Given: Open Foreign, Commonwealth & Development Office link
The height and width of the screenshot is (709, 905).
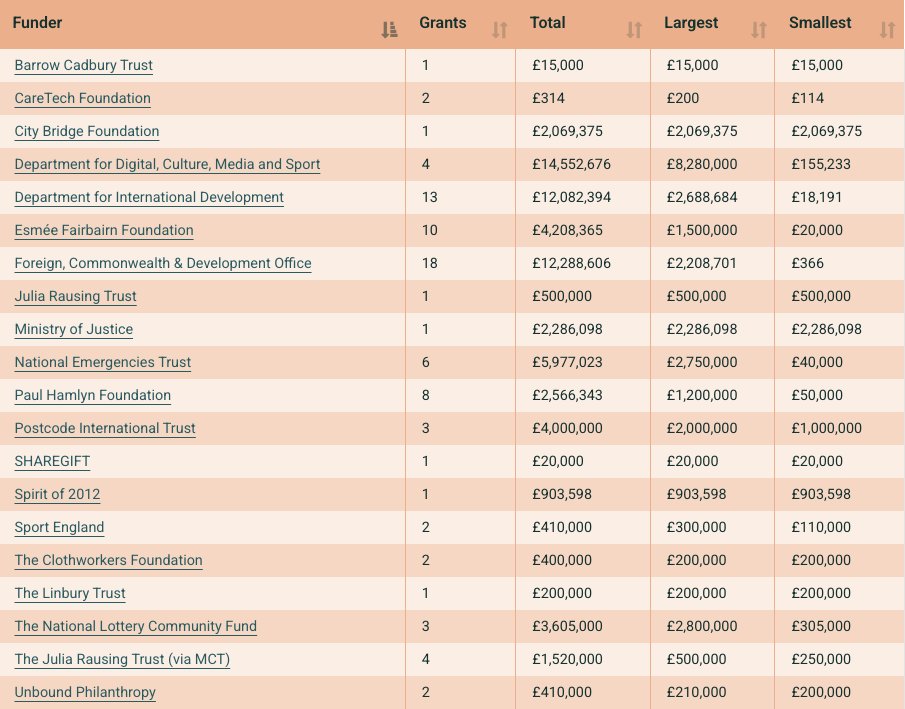Looking at the screenshot, I should [x=163, y=263].
